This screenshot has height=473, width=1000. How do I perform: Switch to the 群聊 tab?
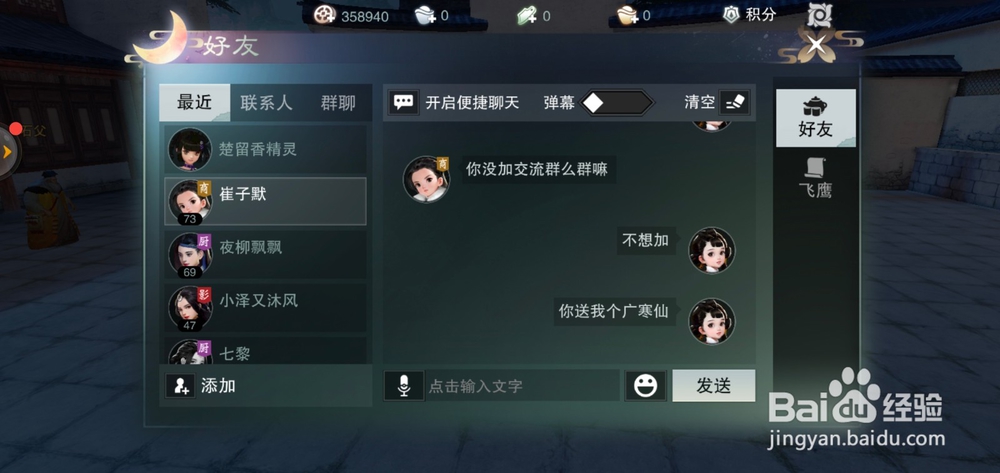(x=338, y=103)
